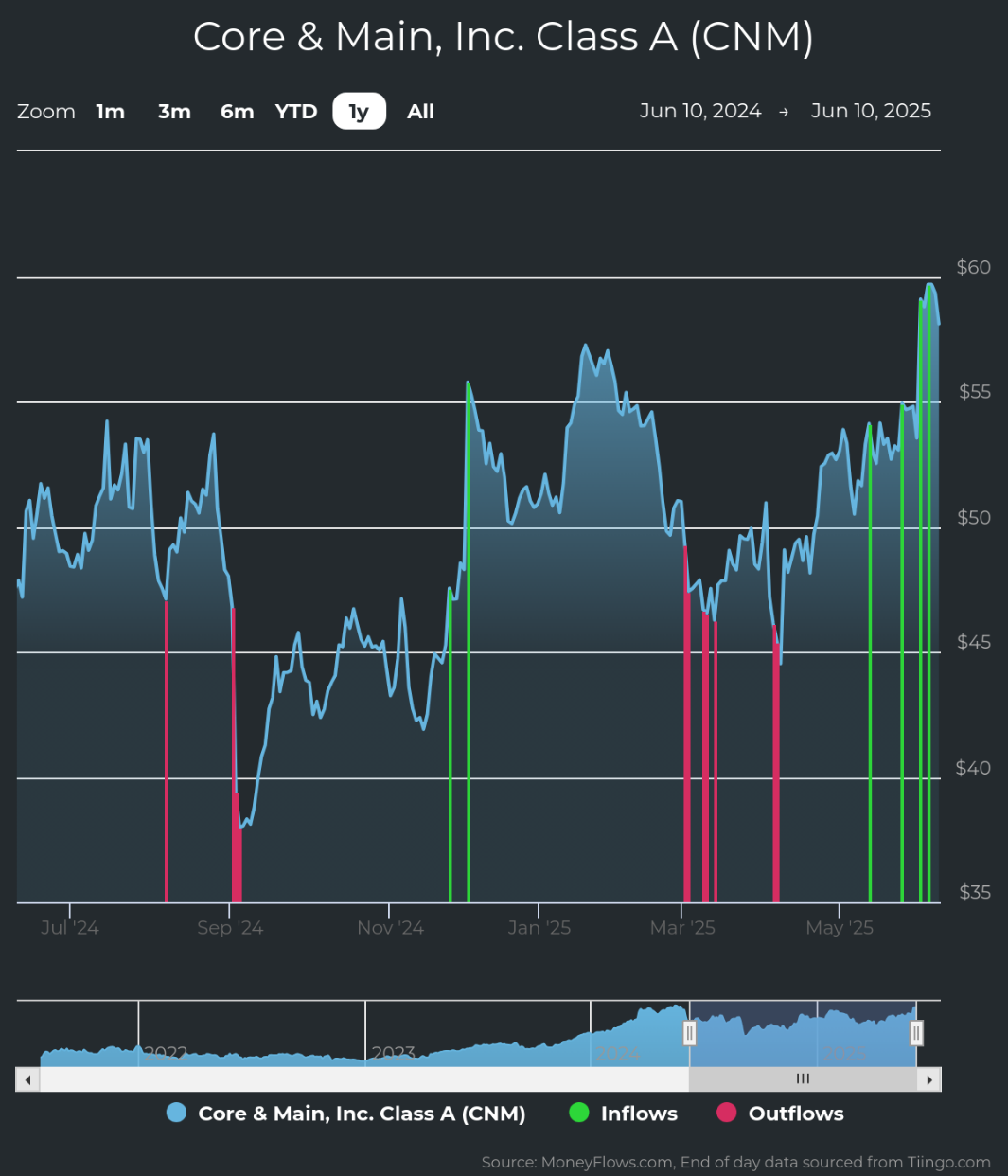This screenshot has height=1176, width=1008.
Task: Show All time zoom range
Action: pyautogui.click(x=421, y=112)
